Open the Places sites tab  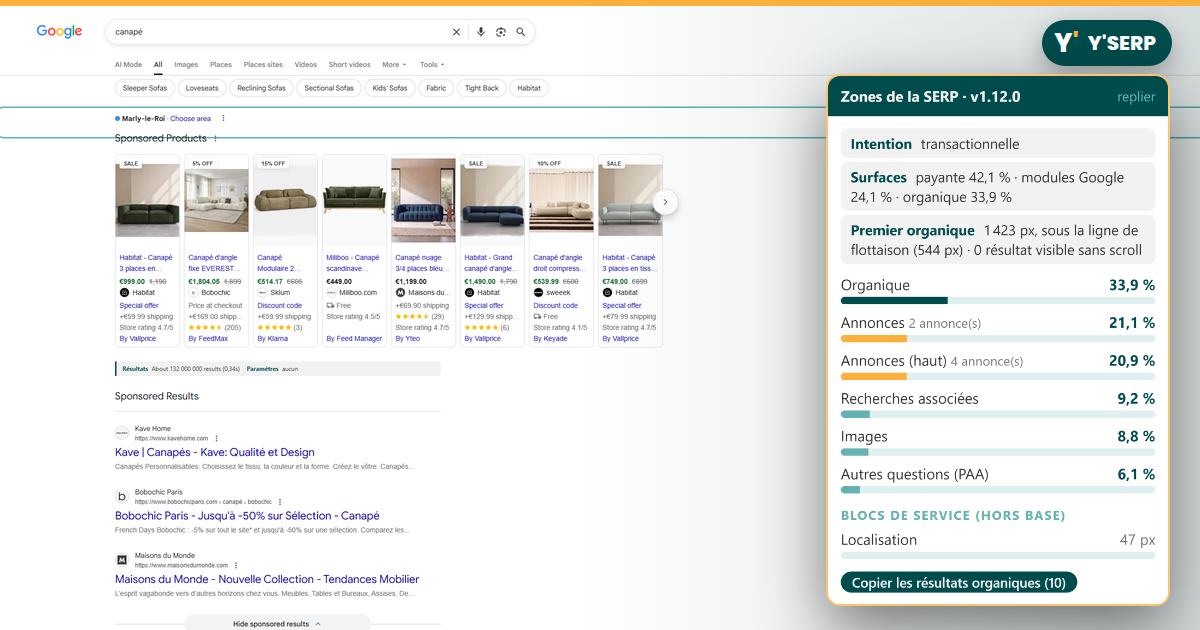[263, 64]
